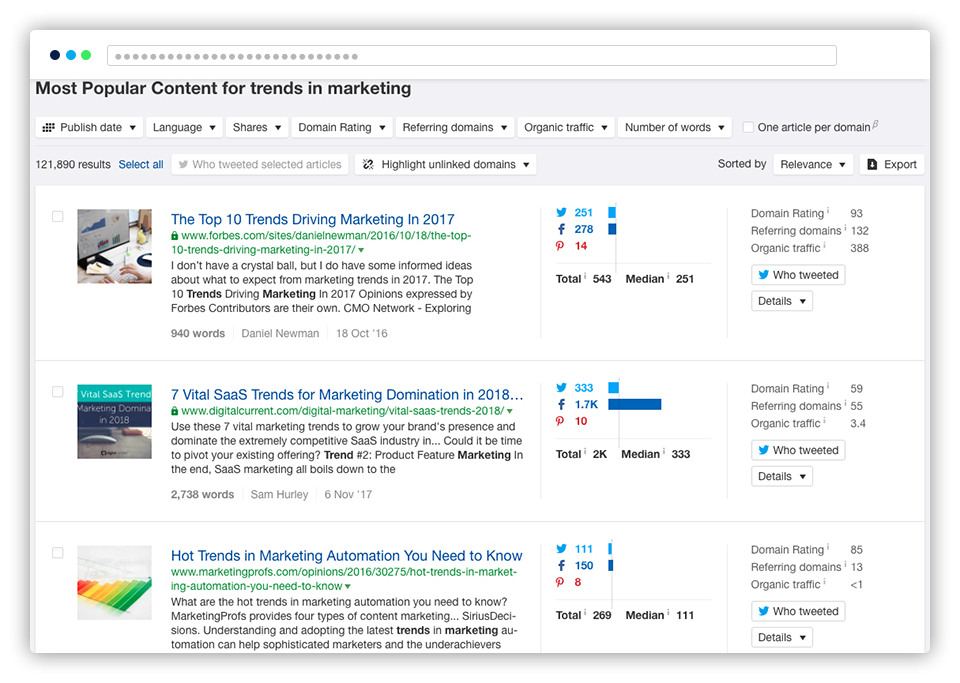
Task: Click the Highlight unlinked domains link icon
Action: (368, 165)
